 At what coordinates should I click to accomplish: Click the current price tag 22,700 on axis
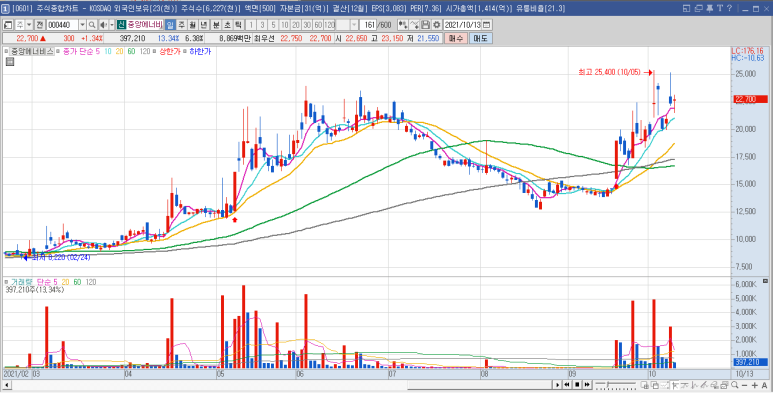click(x=750, y=99)
